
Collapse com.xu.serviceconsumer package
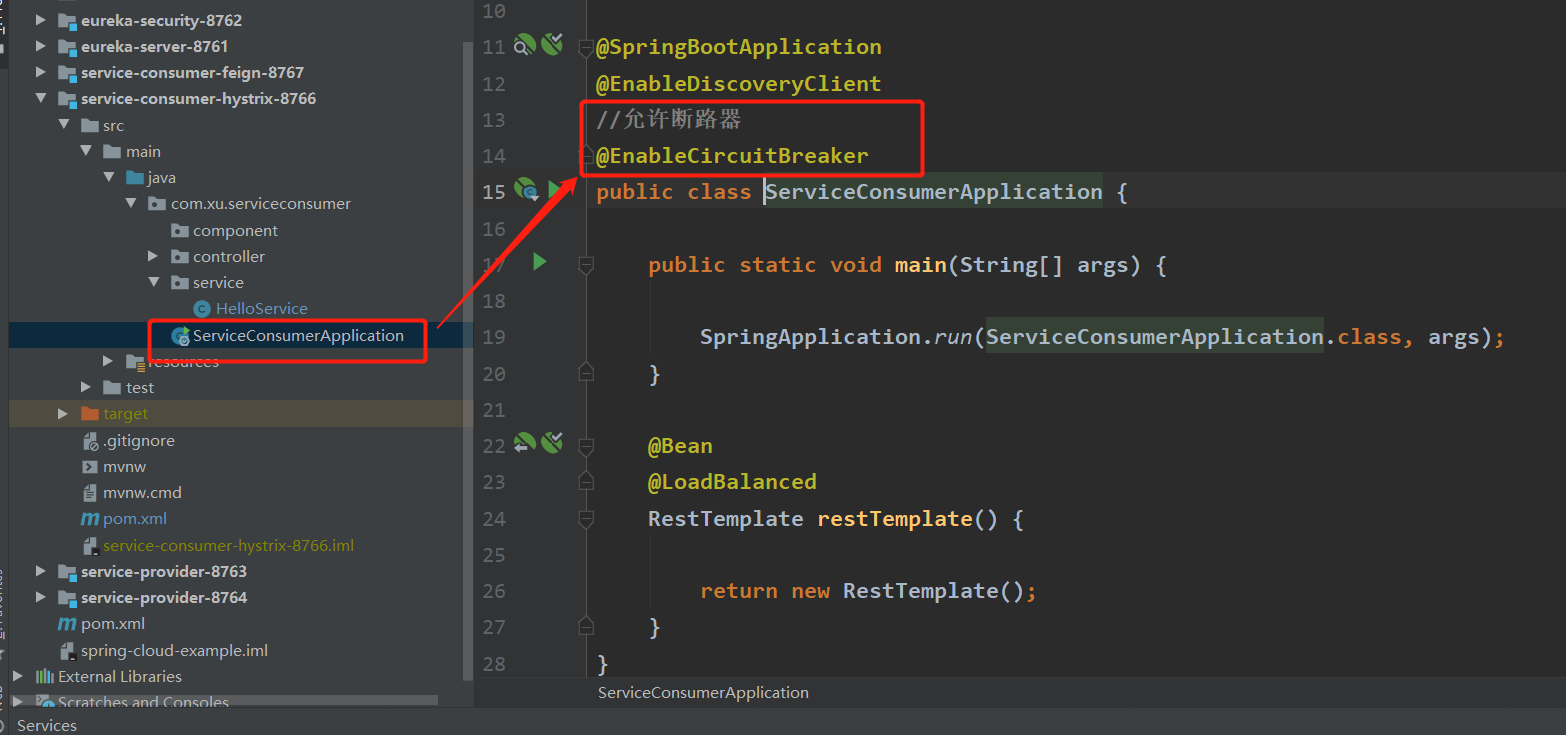tap(131, 203)
